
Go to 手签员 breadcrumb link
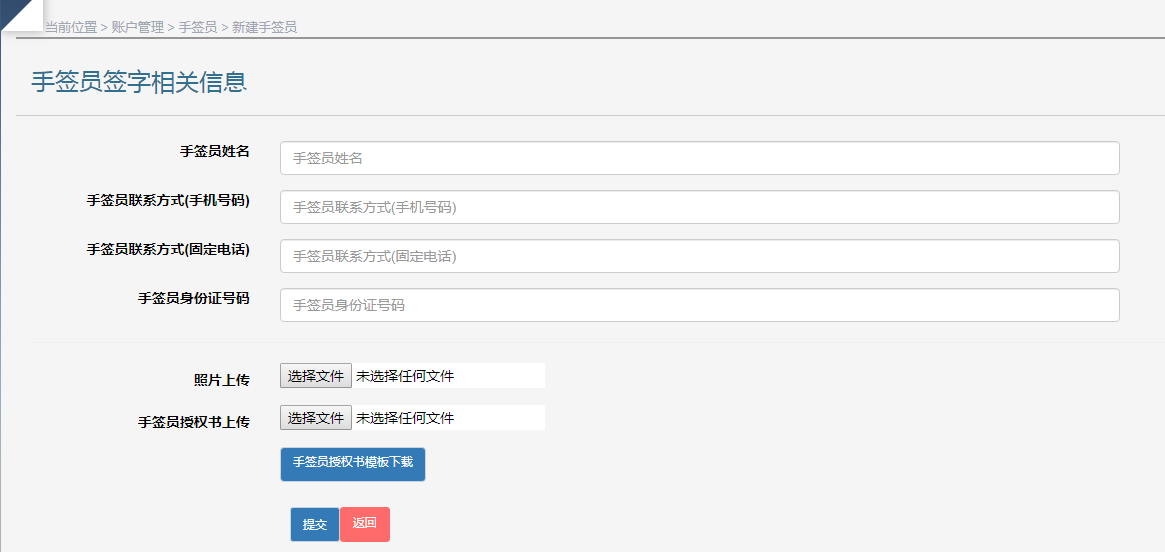198,27
